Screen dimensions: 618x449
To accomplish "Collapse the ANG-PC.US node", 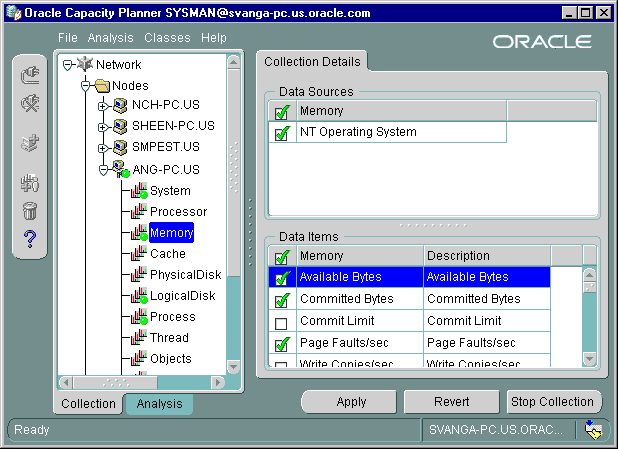I will tap(102, 170).
